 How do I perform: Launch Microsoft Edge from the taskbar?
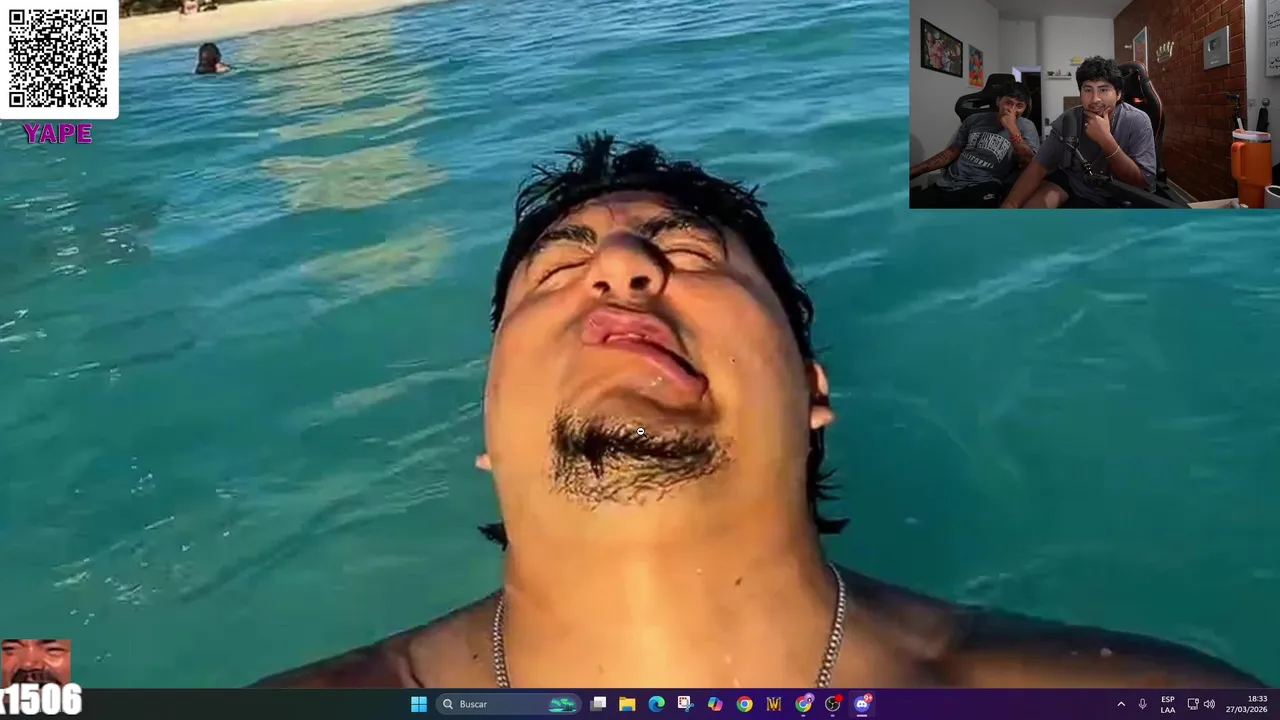[x=656, y=704]
